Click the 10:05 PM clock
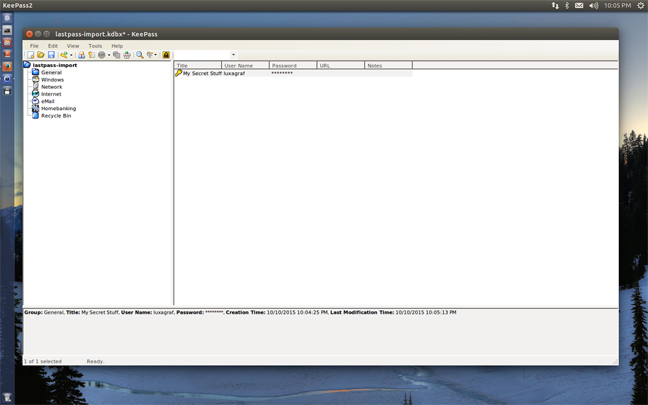648x405 pixels. point(617,5)
